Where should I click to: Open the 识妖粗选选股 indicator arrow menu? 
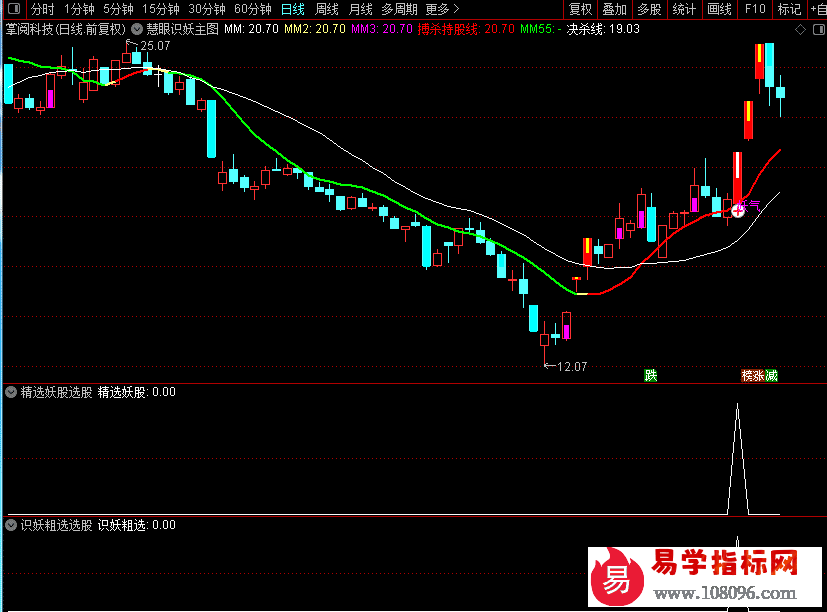point(12,525)
